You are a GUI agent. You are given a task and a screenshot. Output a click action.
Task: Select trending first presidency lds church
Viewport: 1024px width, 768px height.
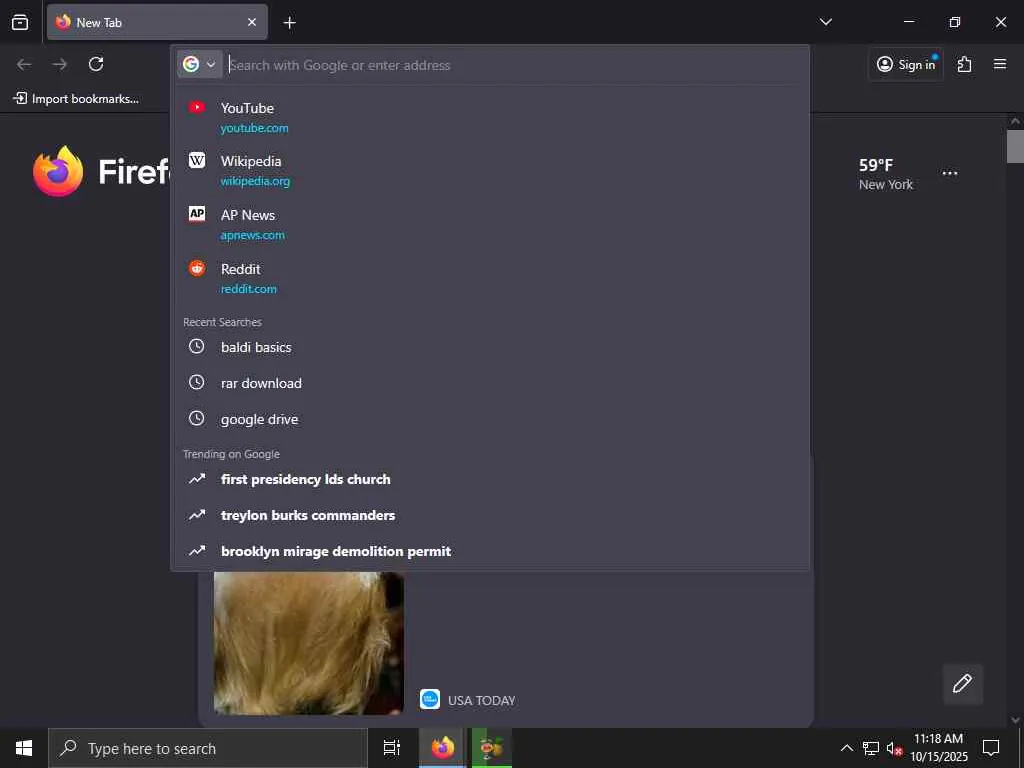click(490, 479)
